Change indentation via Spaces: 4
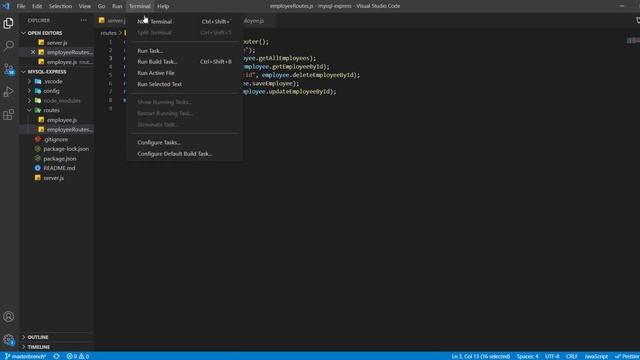The image size is (640, 360). coord(527,356)
